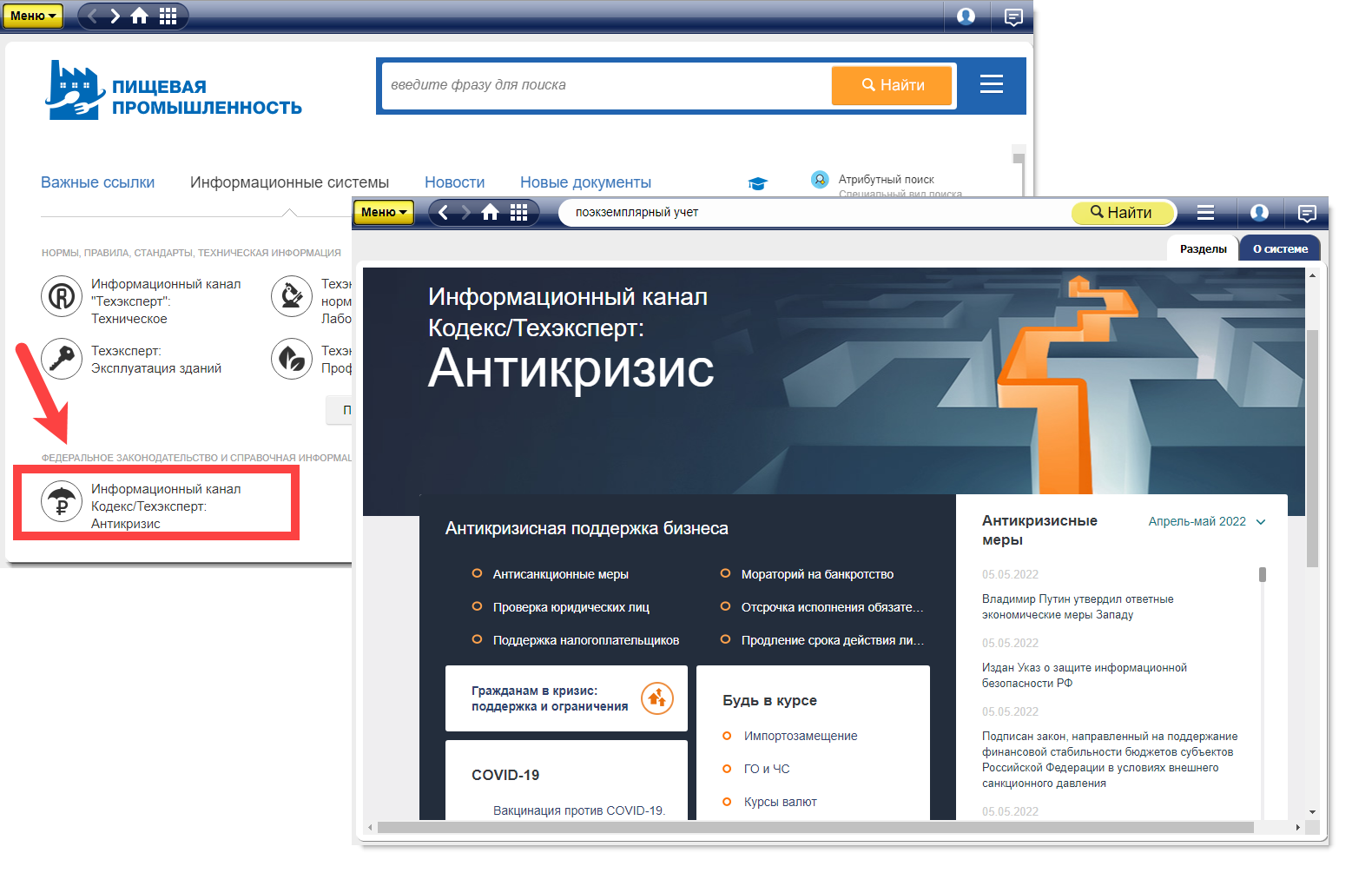Open Отсрочка исполнения обязате... link
The height and width of the screenshot is (873, 1372).
[x=832, y=607]
